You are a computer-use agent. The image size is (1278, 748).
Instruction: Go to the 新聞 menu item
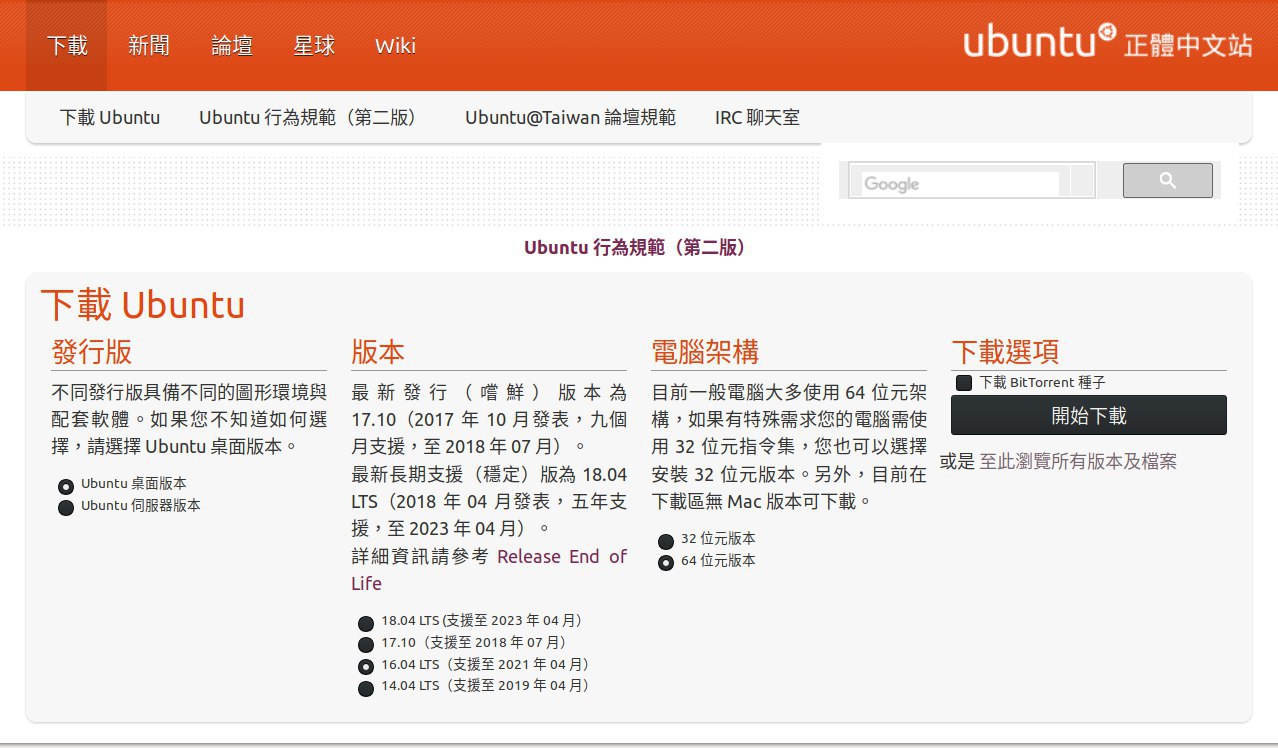click(x=149, y=46)
